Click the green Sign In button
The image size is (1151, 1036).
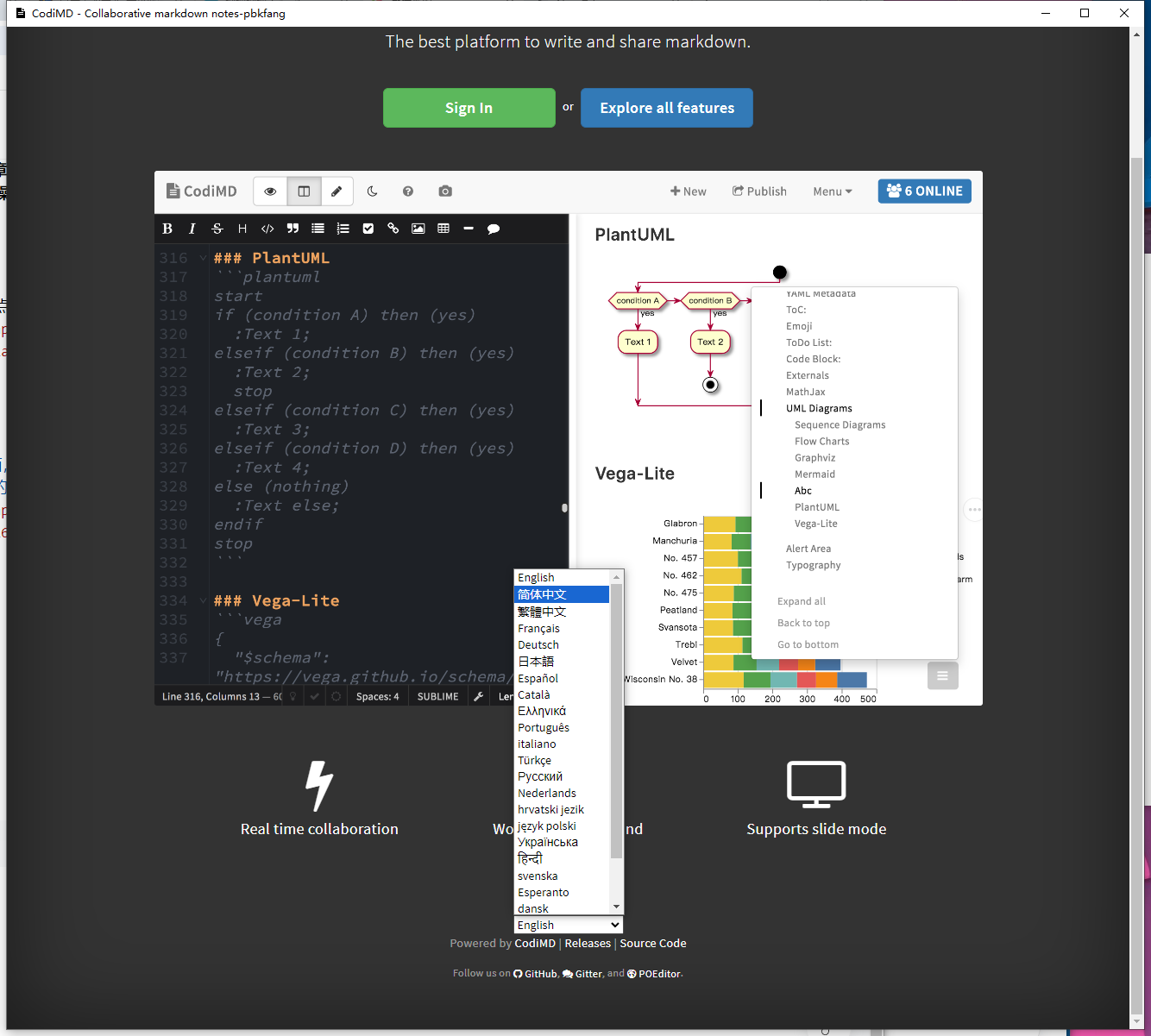click(469, 108)
